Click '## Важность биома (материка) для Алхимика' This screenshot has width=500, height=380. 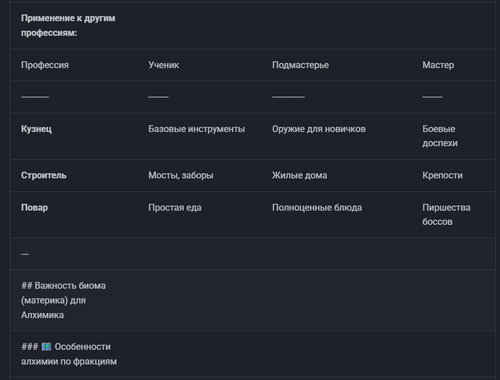[63, 300]
